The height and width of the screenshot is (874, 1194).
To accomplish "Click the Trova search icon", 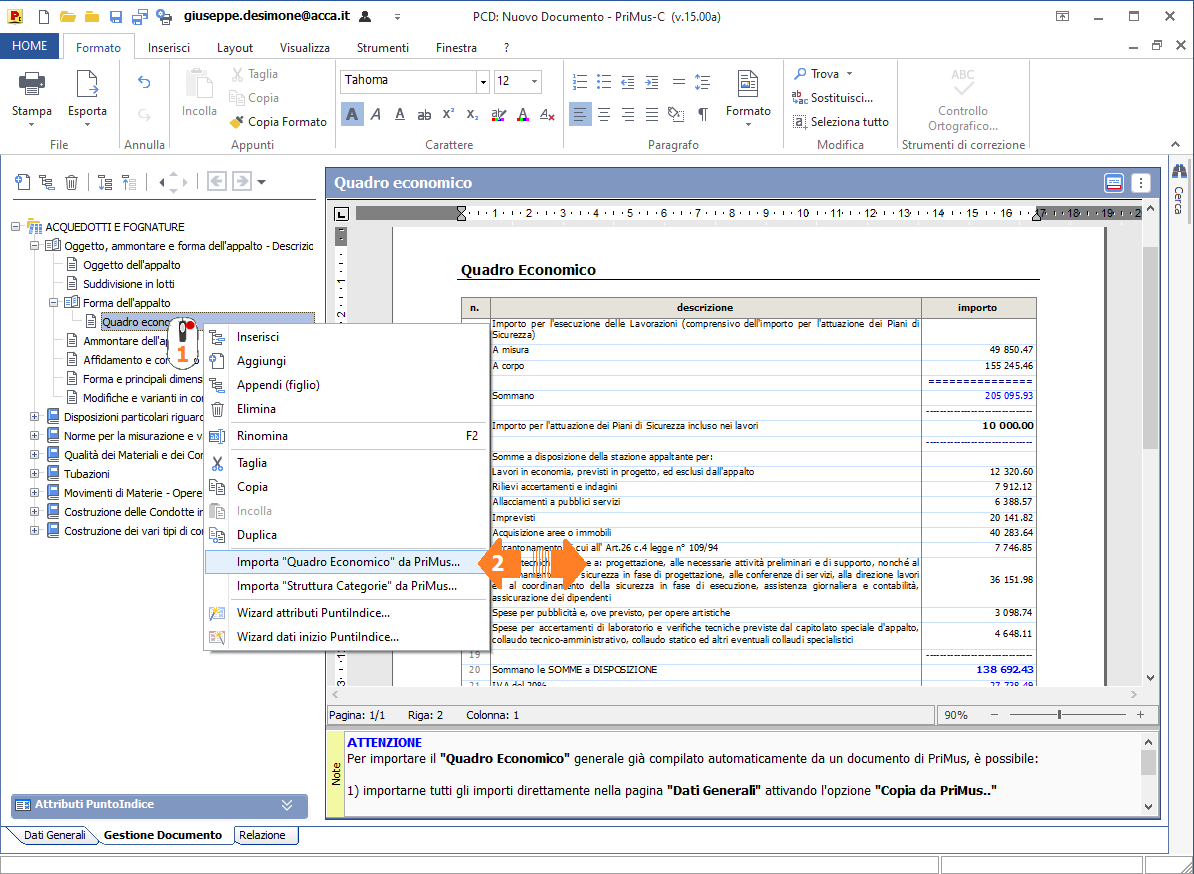I will coord(801,74).
